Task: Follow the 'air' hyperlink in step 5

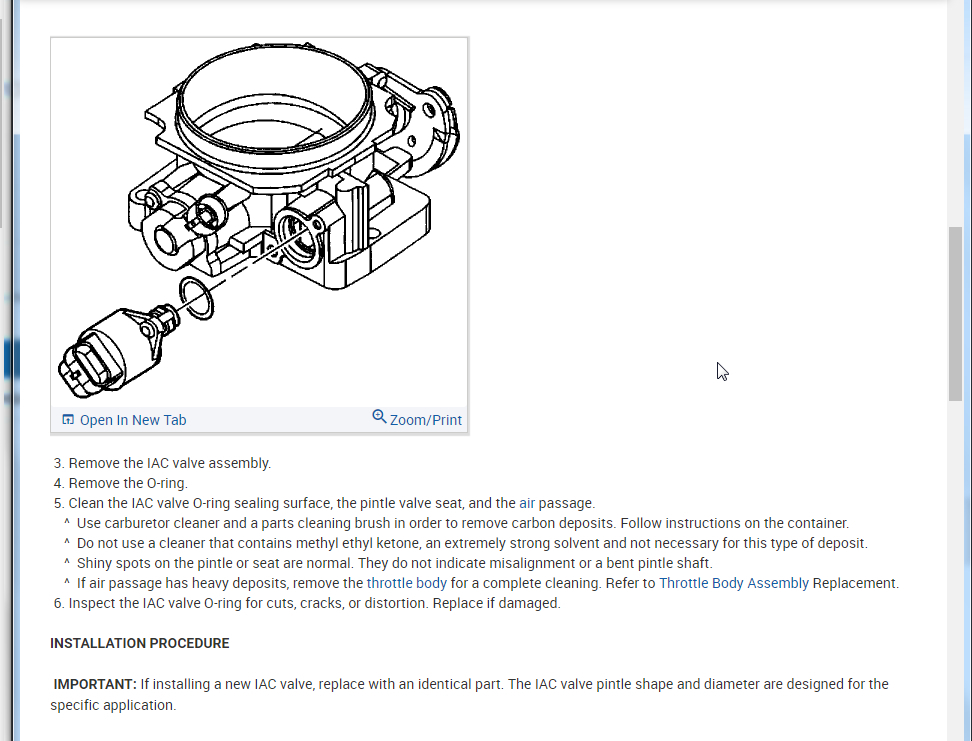Action: point(527,503)
